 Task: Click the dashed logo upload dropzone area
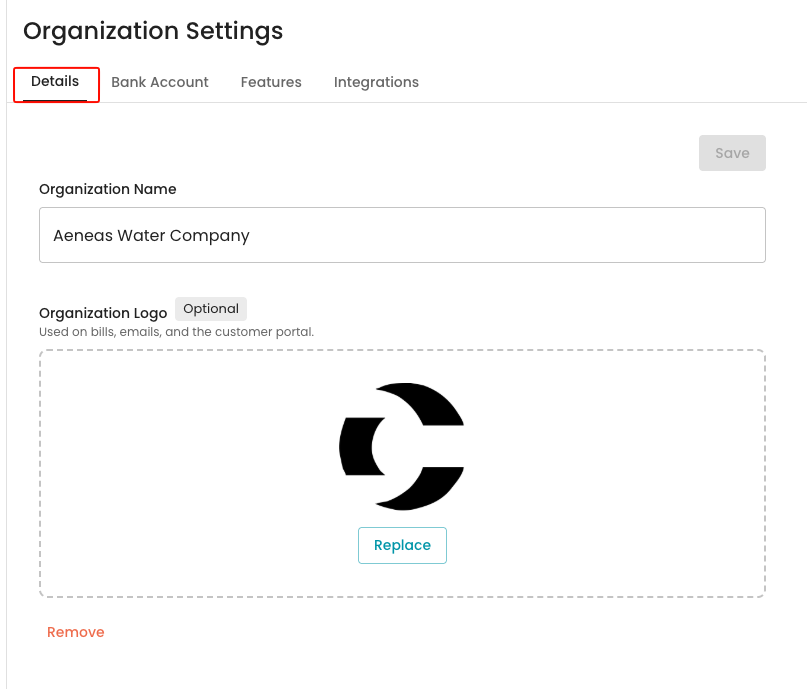pos(402,473)
